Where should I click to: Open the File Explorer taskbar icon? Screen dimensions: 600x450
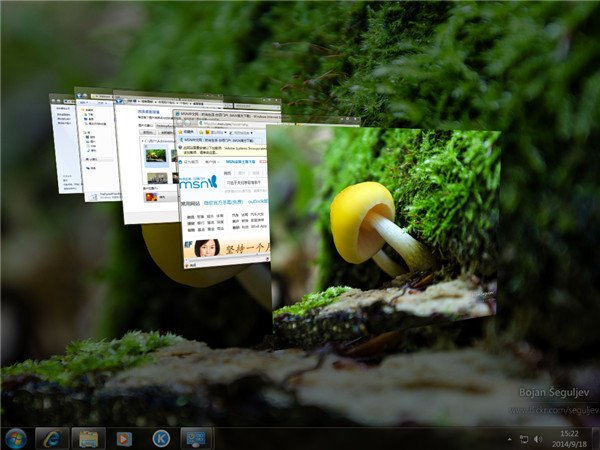pos(88,438)
